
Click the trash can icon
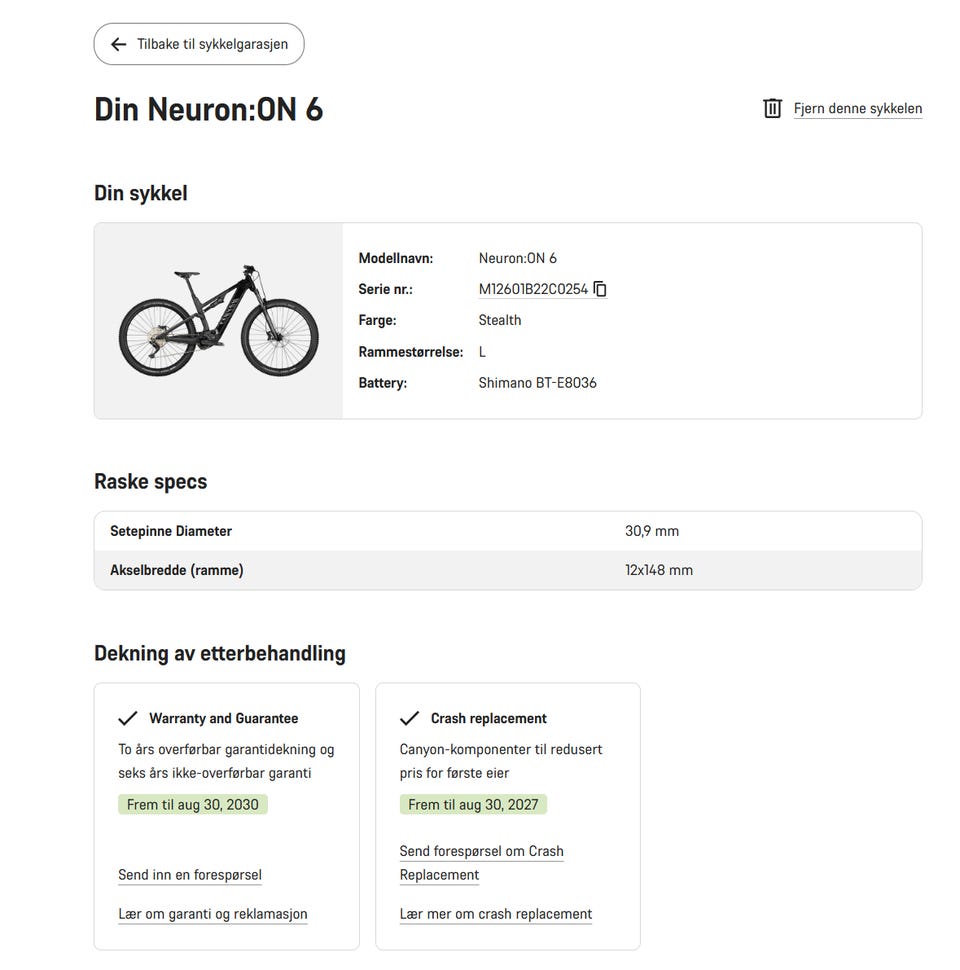click(x=772, y=108)
